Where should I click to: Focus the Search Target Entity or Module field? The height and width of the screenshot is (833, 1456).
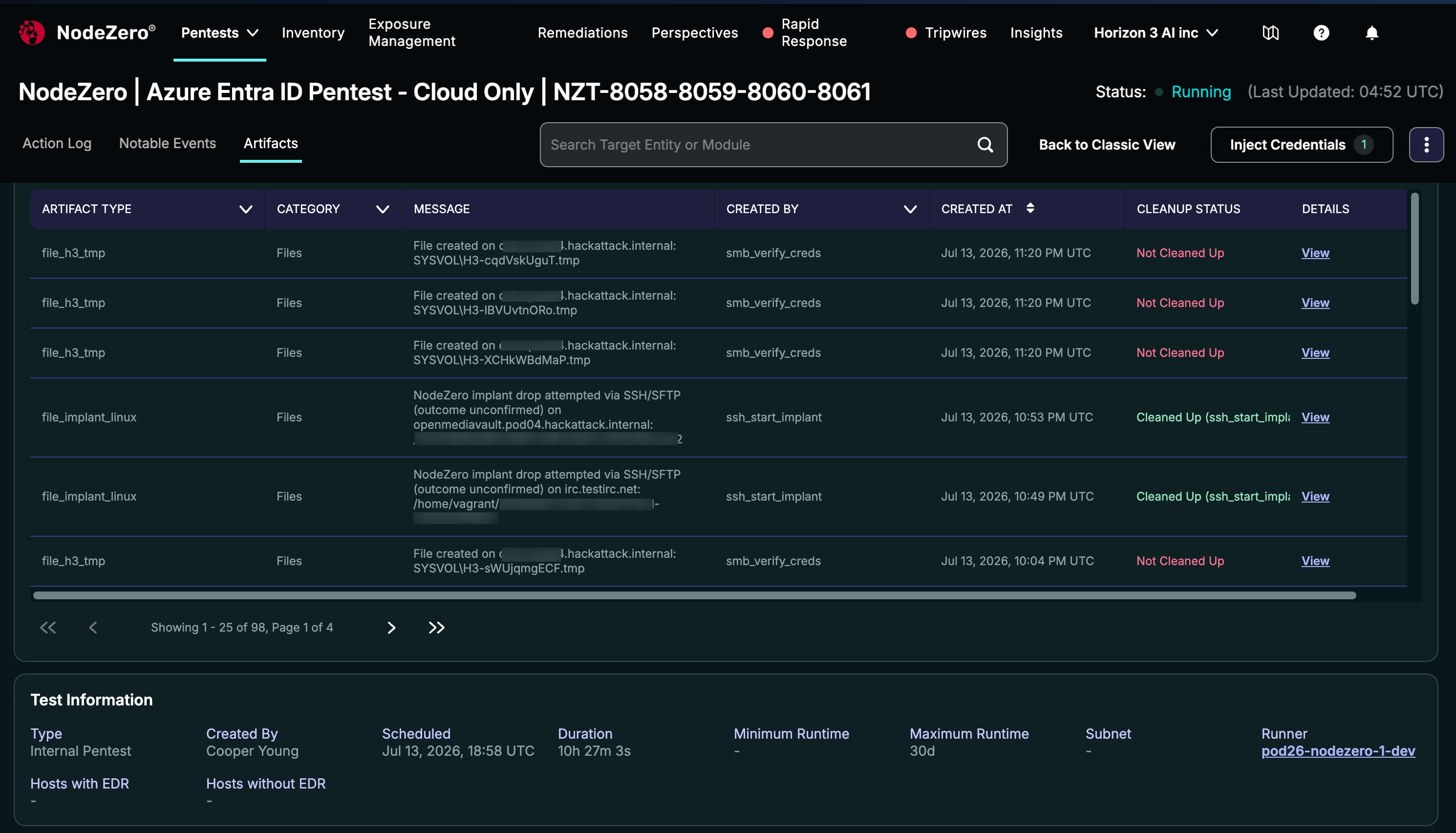coord(773,145)
